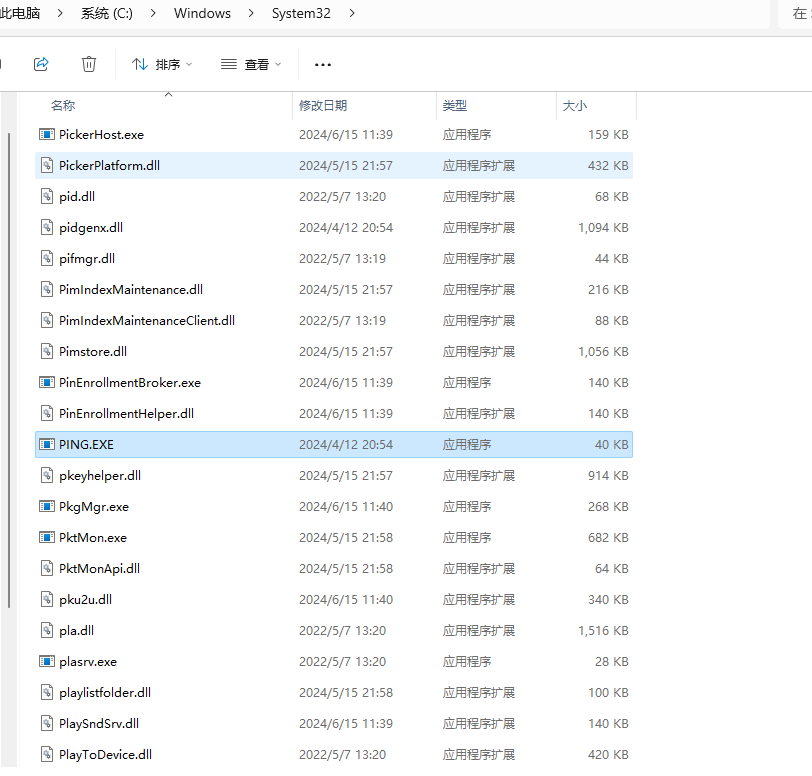Click the plasrv.exe file name
This screenshot has width=812, height=776.
pos(88,662)
